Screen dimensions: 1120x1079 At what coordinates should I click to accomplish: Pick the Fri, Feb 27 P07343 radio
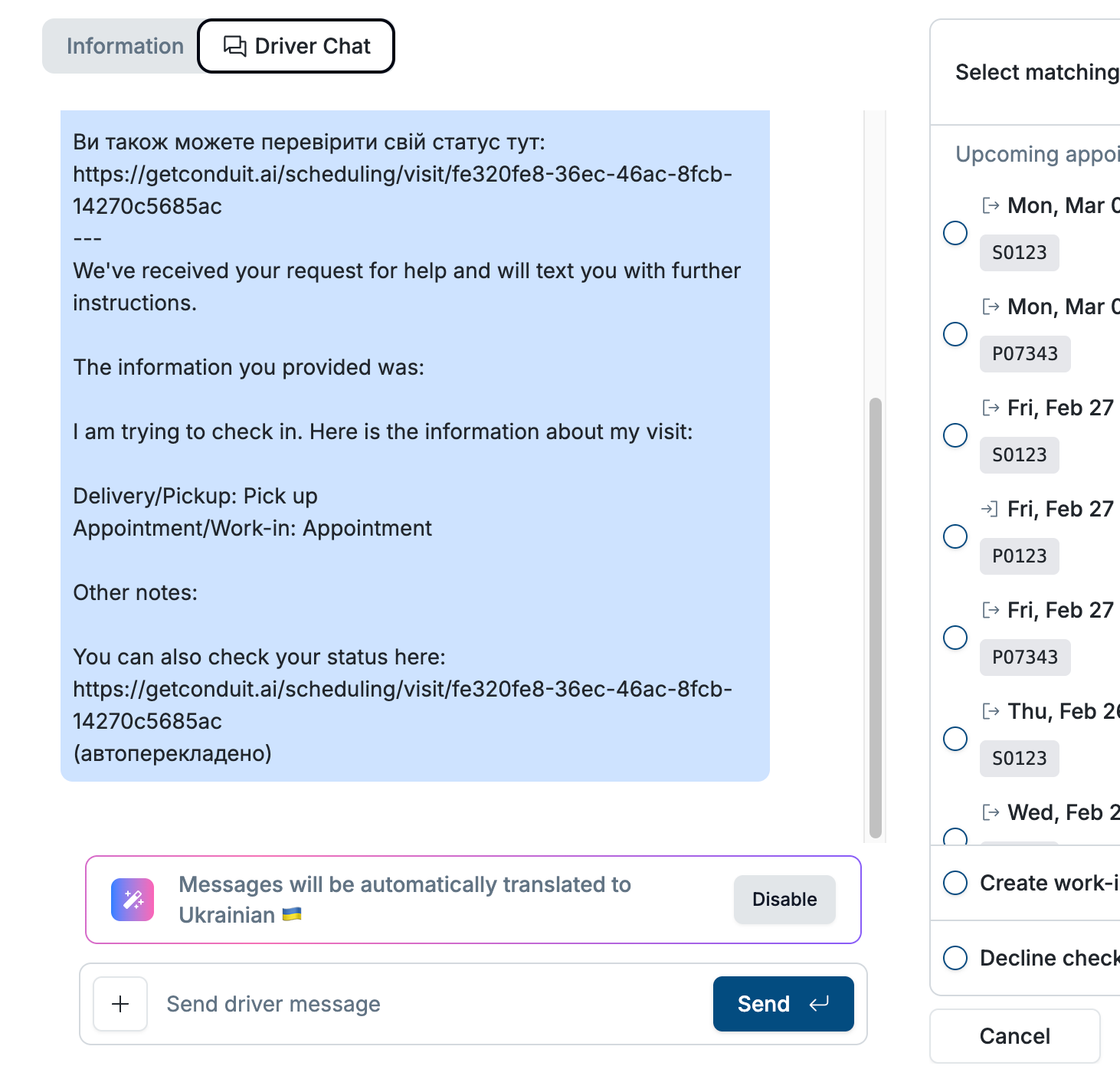pyautogui.click(x=955, y=638)
